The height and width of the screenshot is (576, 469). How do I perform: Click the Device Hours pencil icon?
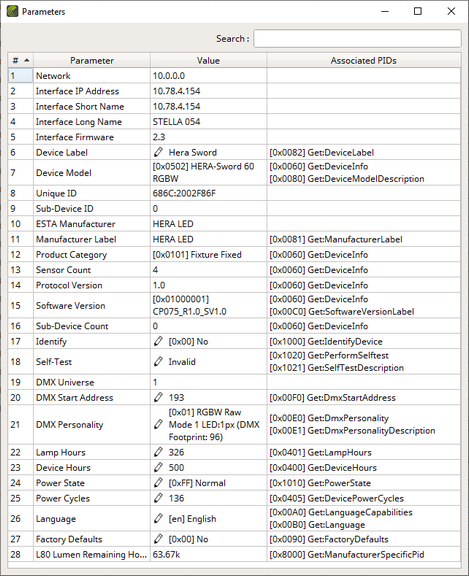(158, 467)
